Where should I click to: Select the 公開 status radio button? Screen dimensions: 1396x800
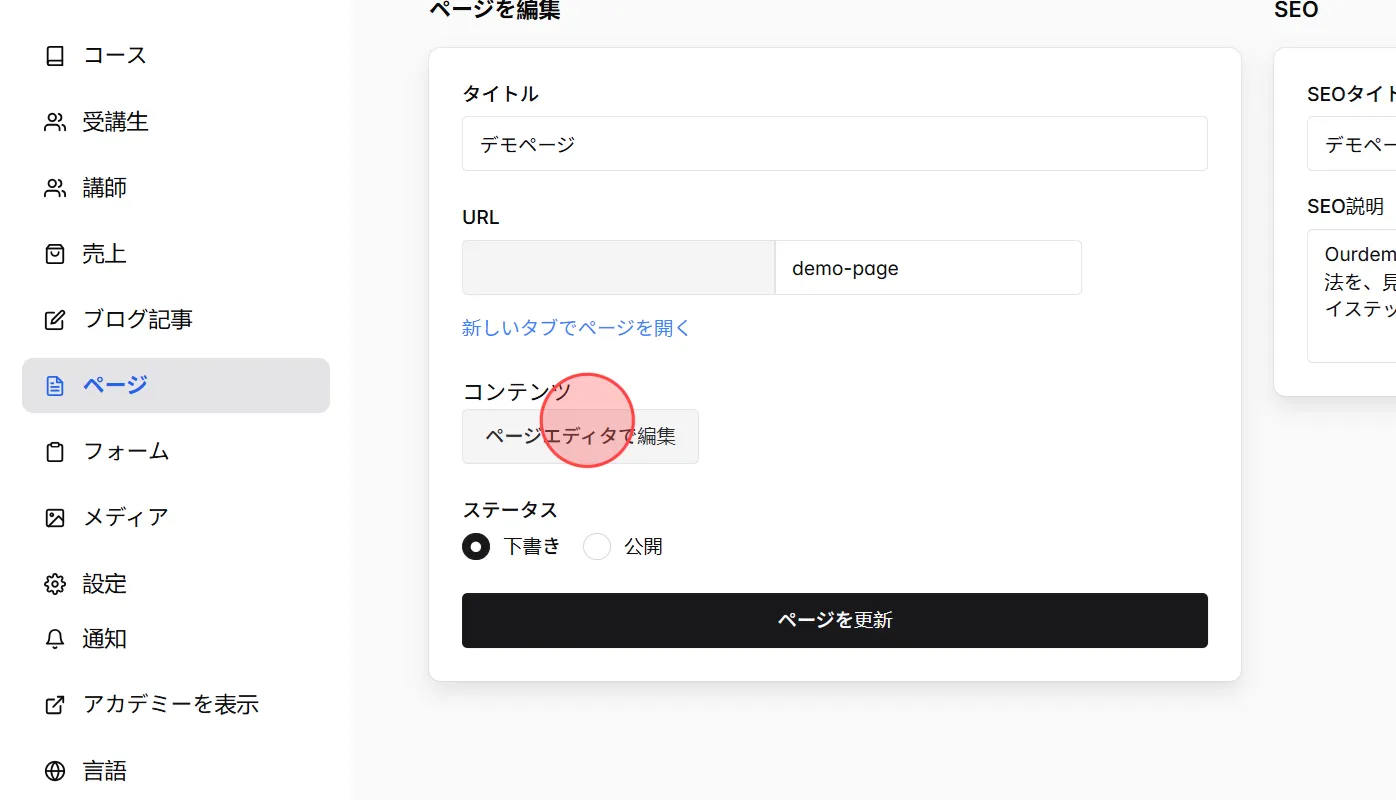click(597, 546)
